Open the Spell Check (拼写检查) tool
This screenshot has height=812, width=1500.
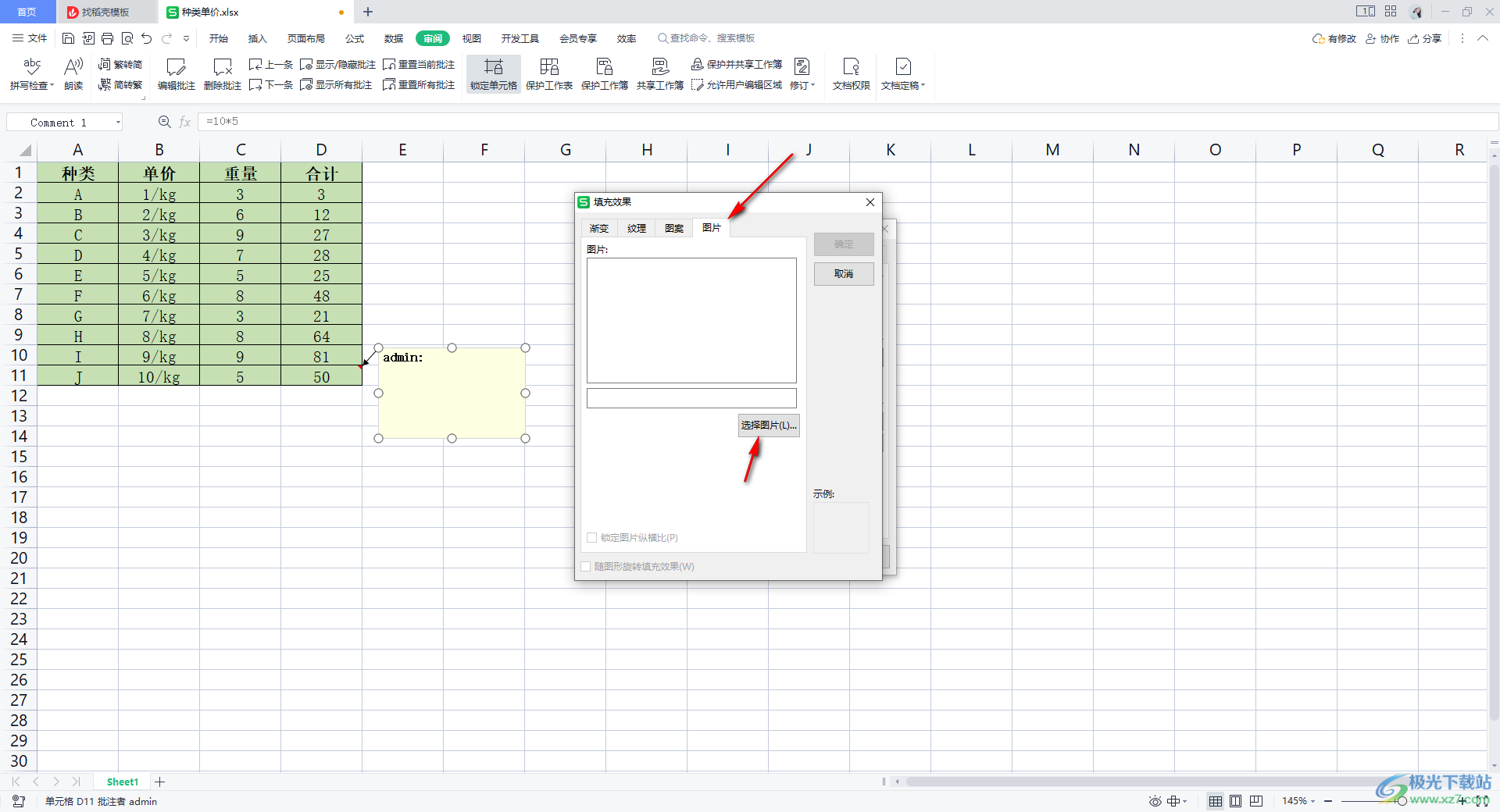point(32,74)
